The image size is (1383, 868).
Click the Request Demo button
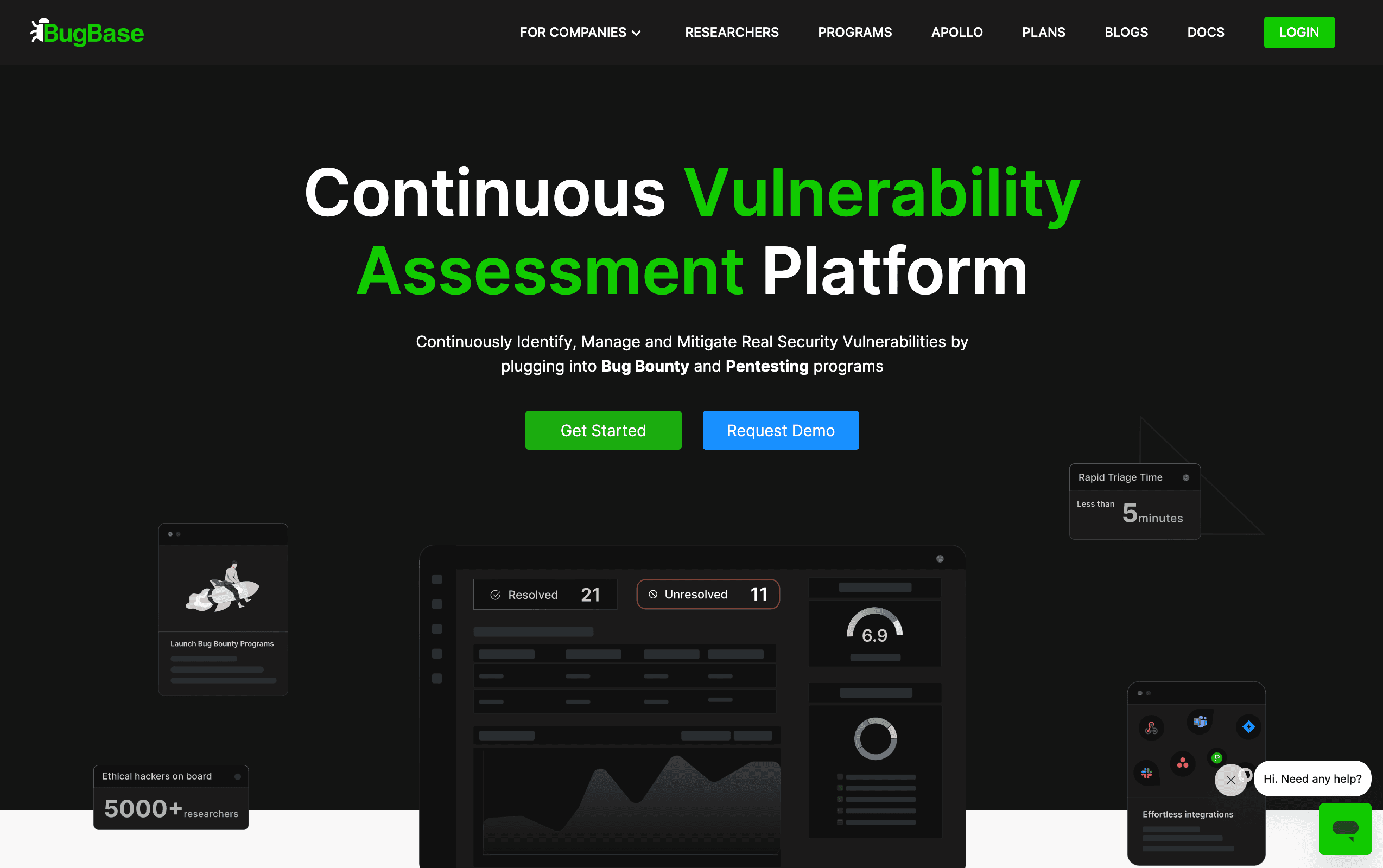[x=780, y=430]
